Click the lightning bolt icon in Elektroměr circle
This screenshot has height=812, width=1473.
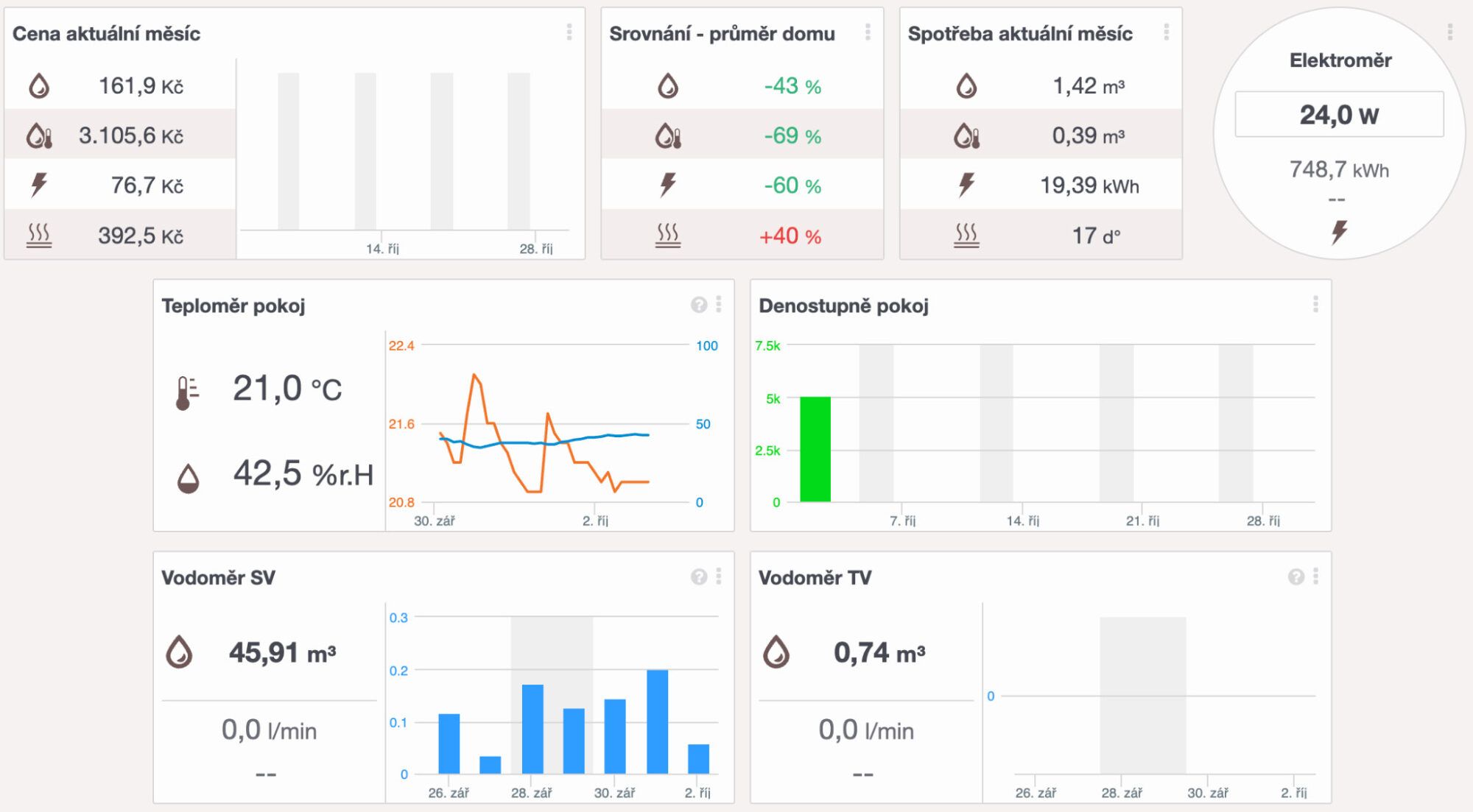click(1339, 232)
